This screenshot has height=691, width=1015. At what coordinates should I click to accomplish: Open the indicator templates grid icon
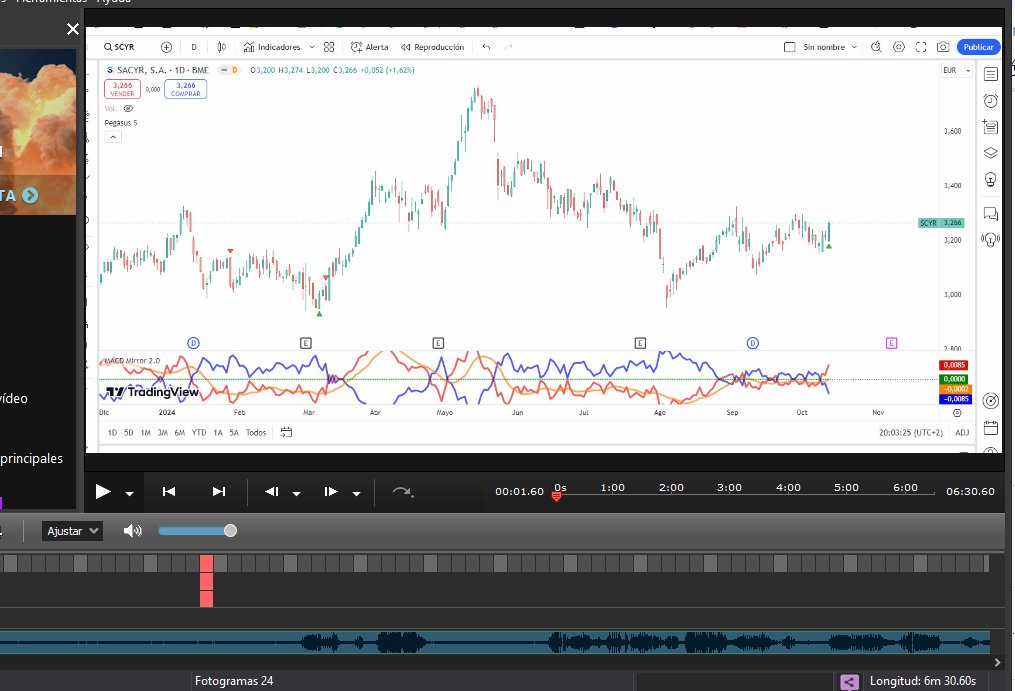[329, 47]
